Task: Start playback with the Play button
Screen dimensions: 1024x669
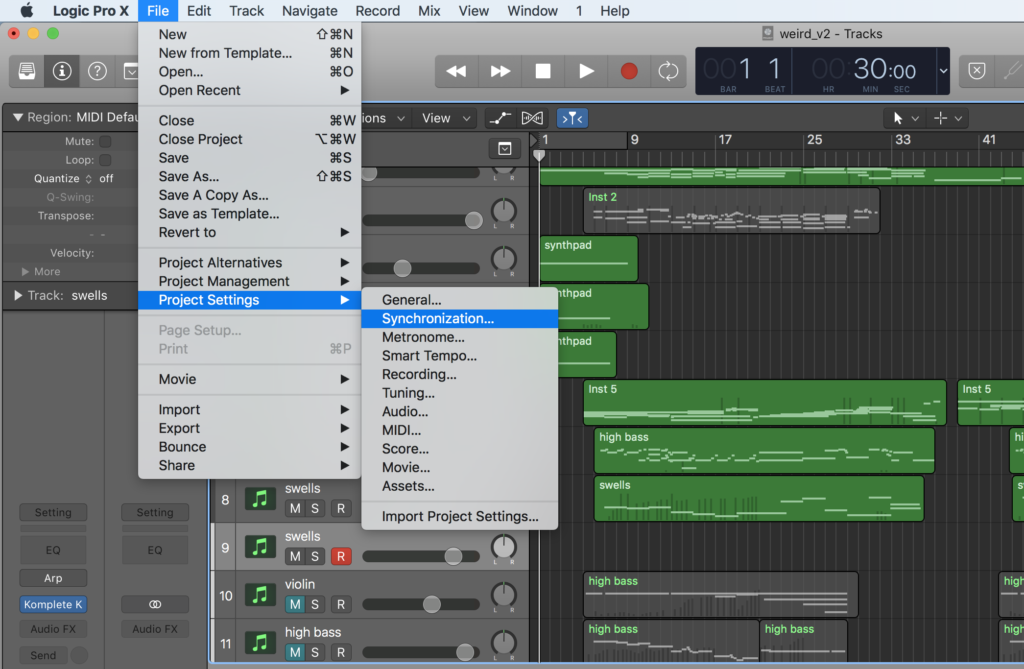Action: pos(586,71)
